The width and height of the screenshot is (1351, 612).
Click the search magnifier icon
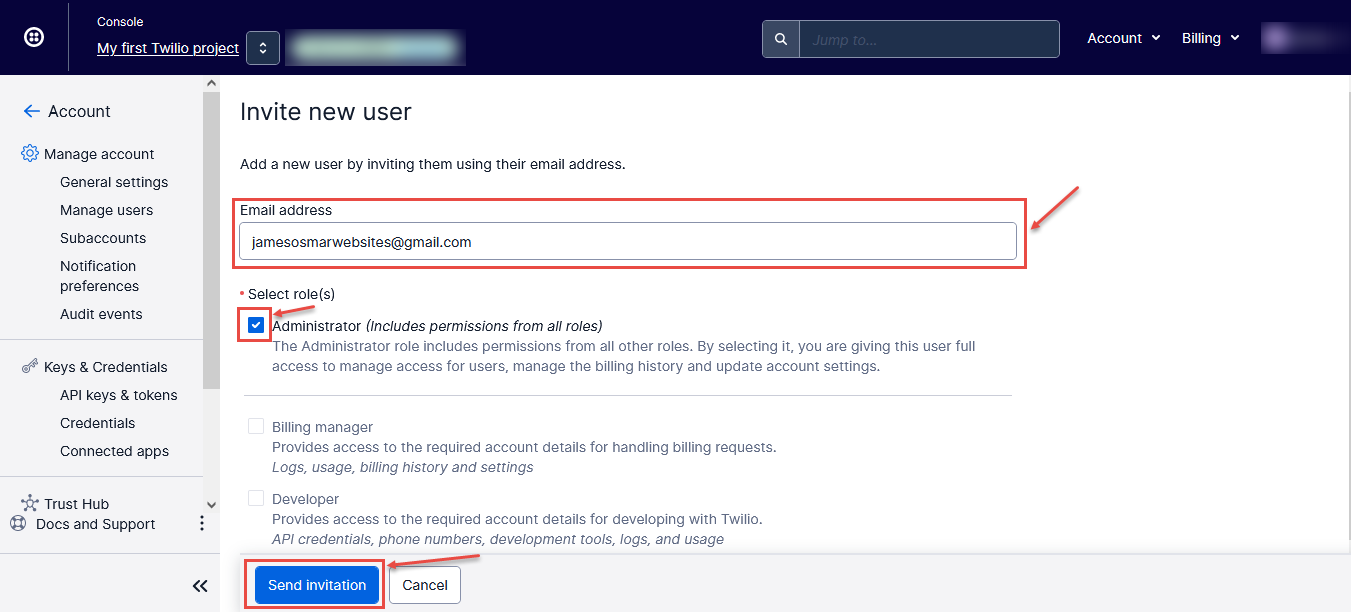(780, 39)
